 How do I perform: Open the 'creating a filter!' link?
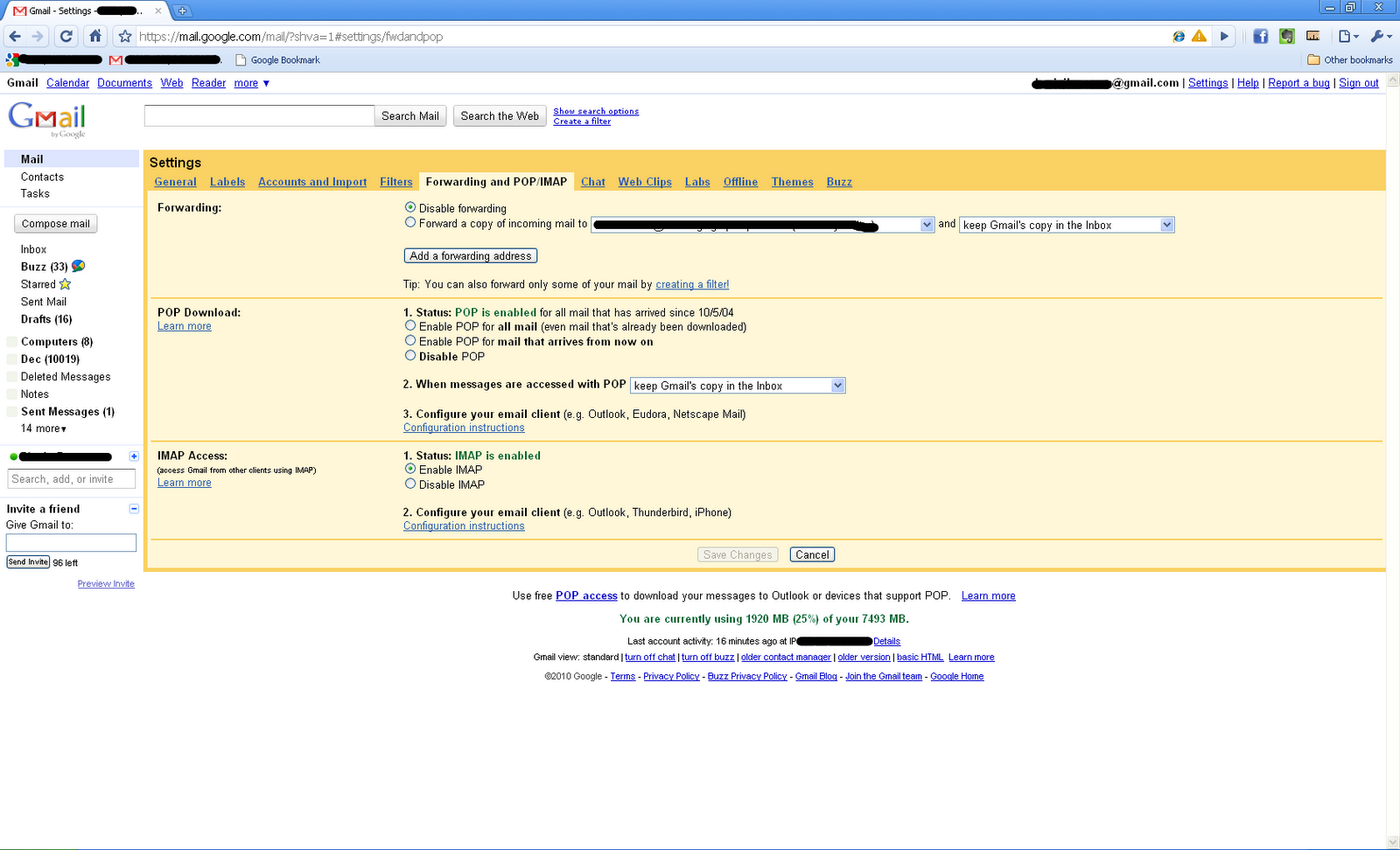click(692, 284)
